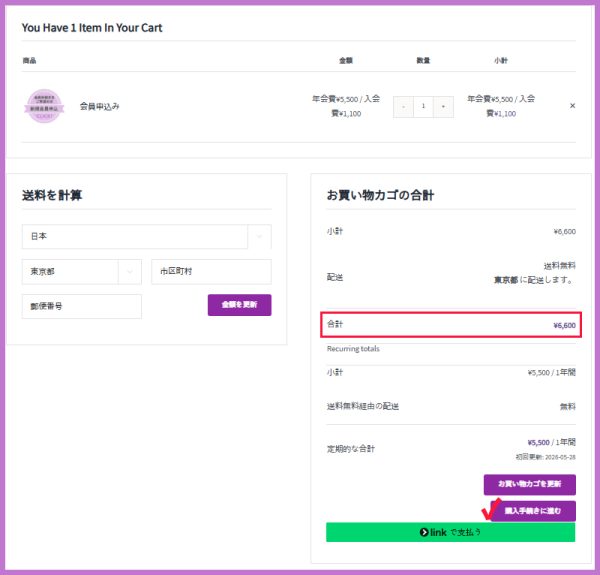Click the 定期的な合計 ¥5,500 amount
Screen dimensions: 600x575
tap(541, 443)
